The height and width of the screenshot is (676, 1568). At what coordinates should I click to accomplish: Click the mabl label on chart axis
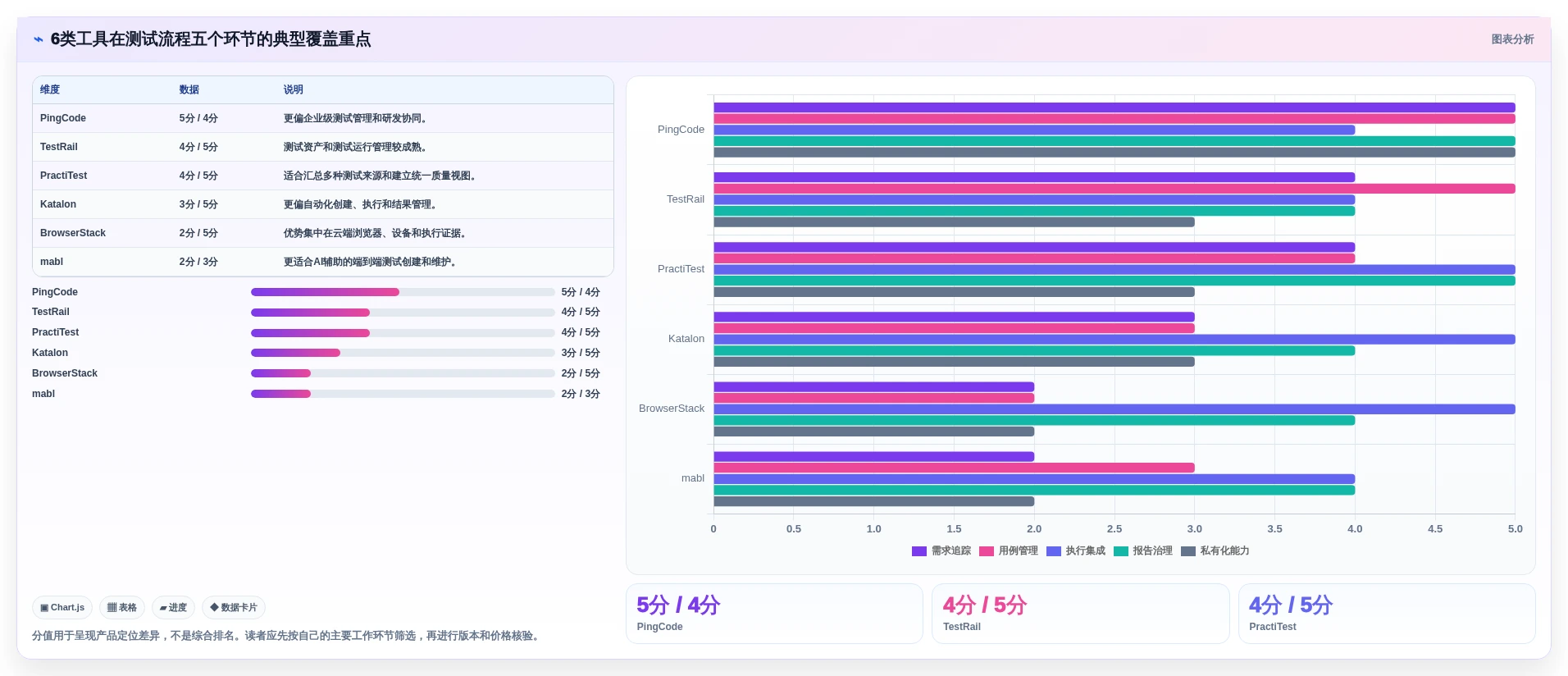(x=693, y=478)
